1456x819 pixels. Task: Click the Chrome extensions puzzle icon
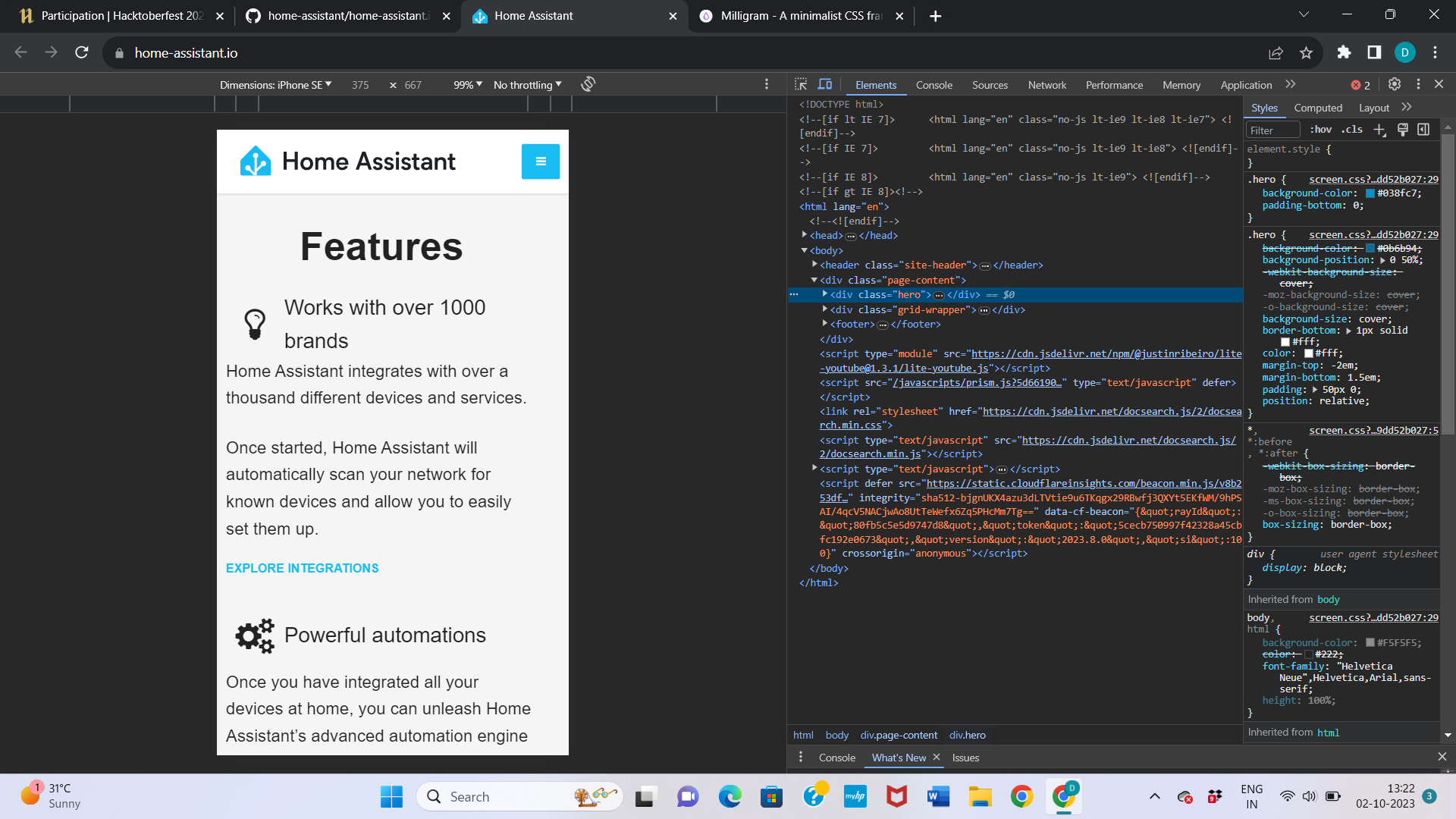(1344, 52)
